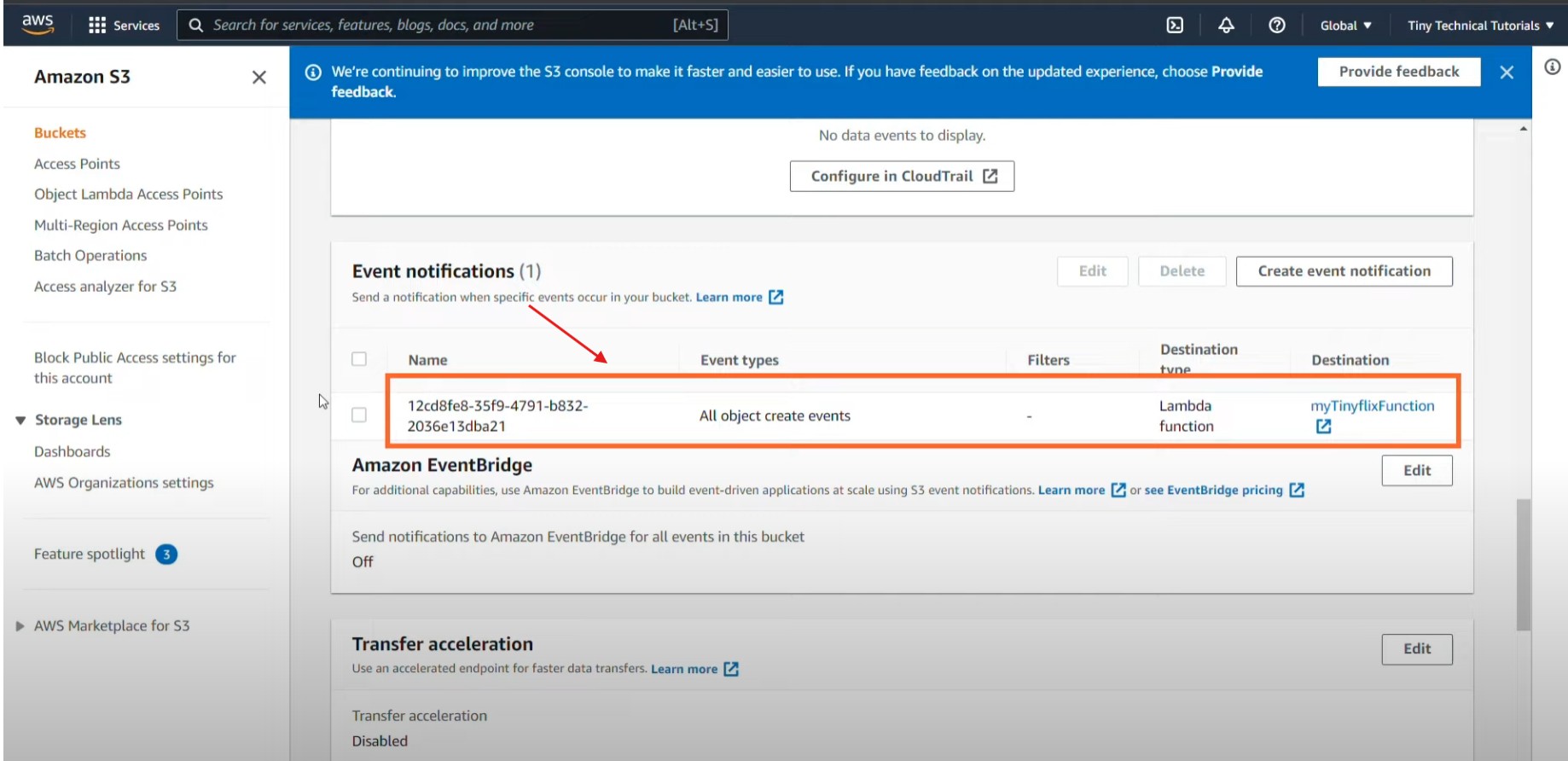
Task: Click the AWS logo home icon
Action: click(x=38, y=24)
